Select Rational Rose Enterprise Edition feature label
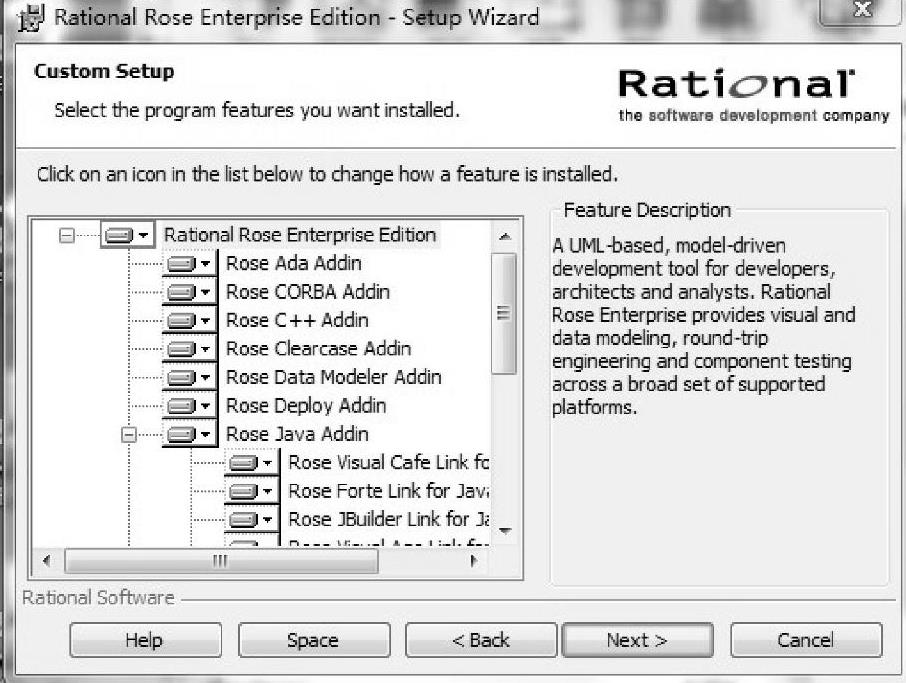Image resolution: width=906 pixels, height=683 pixels. (300, 235)
